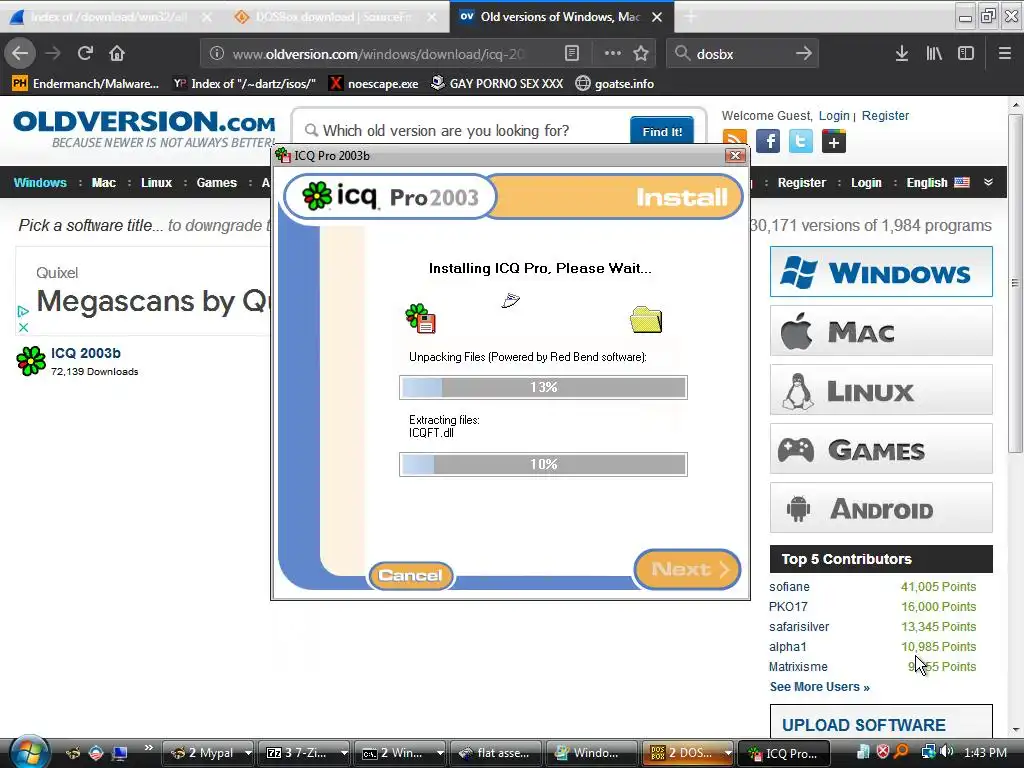Show desktop via quick launch icon
Screen dimensions: 1024x768
pyautogui.click(x=120, y=753)
